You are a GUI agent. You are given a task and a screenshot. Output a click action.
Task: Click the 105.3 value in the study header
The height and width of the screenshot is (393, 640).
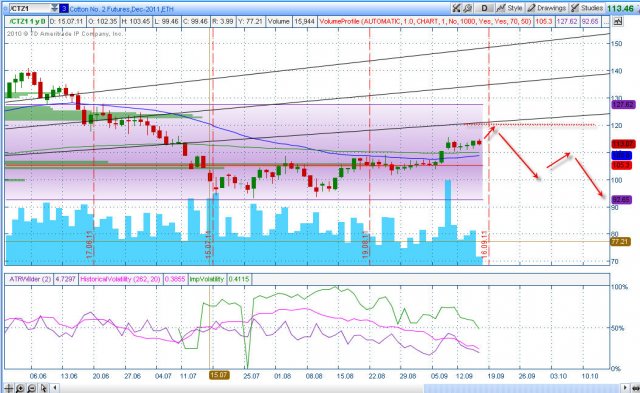click(x=544, y=21)
